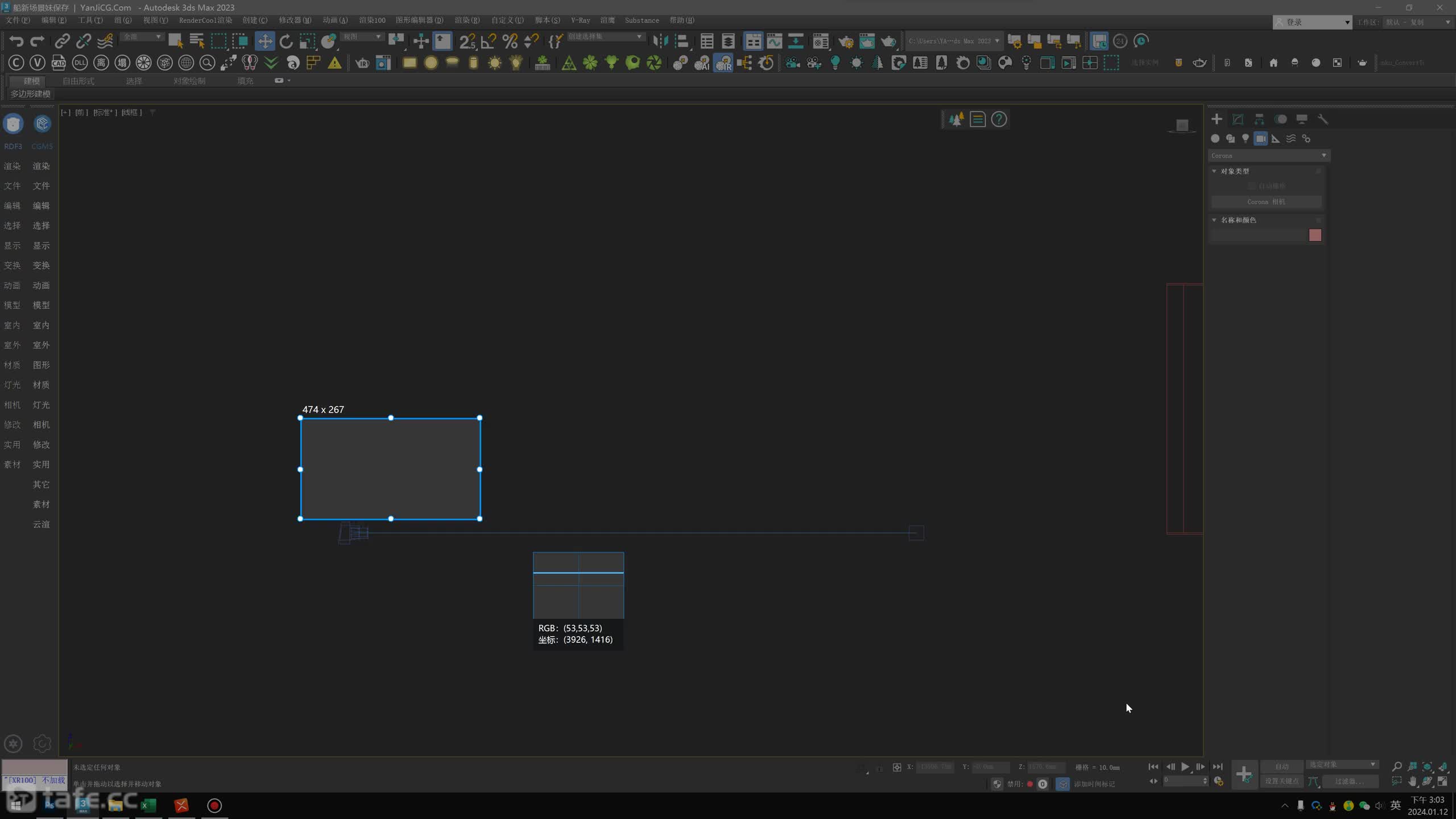The image size is (1456, 819).
Task: Activate the Select and Move tool
Action: 264,41
